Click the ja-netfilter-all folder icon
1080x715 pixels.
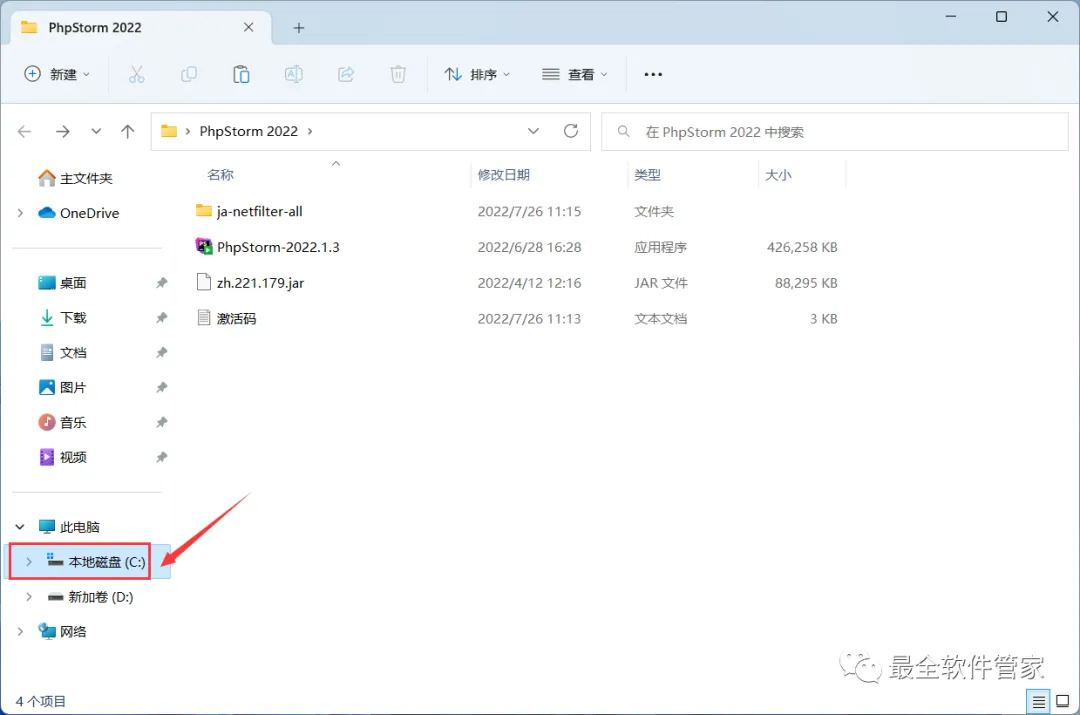click(x=204, y=210)
